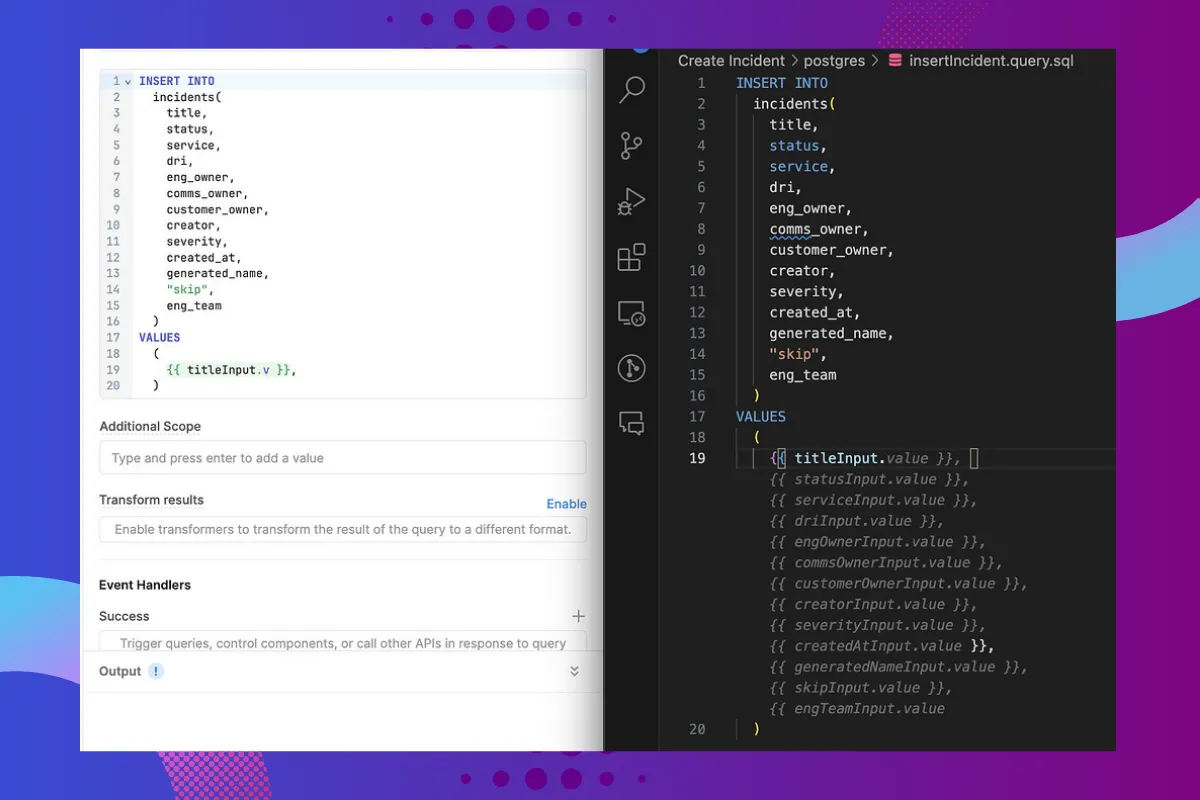Collapse the INSERT INTO fold arrow at line 1

(128, 81)
